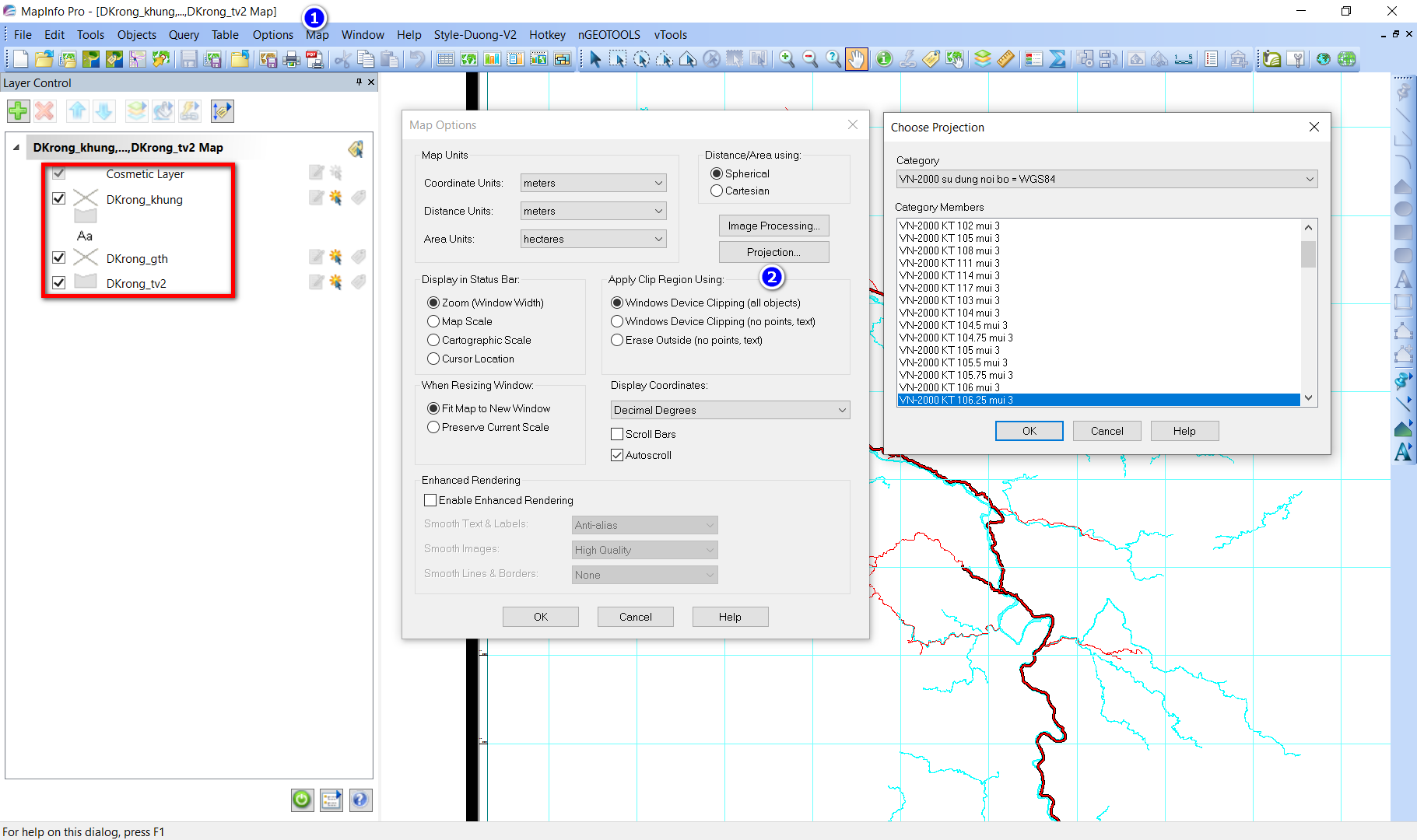Open the nGEOTOOLS menu
1417x840 pixels.
click(609, 34)
